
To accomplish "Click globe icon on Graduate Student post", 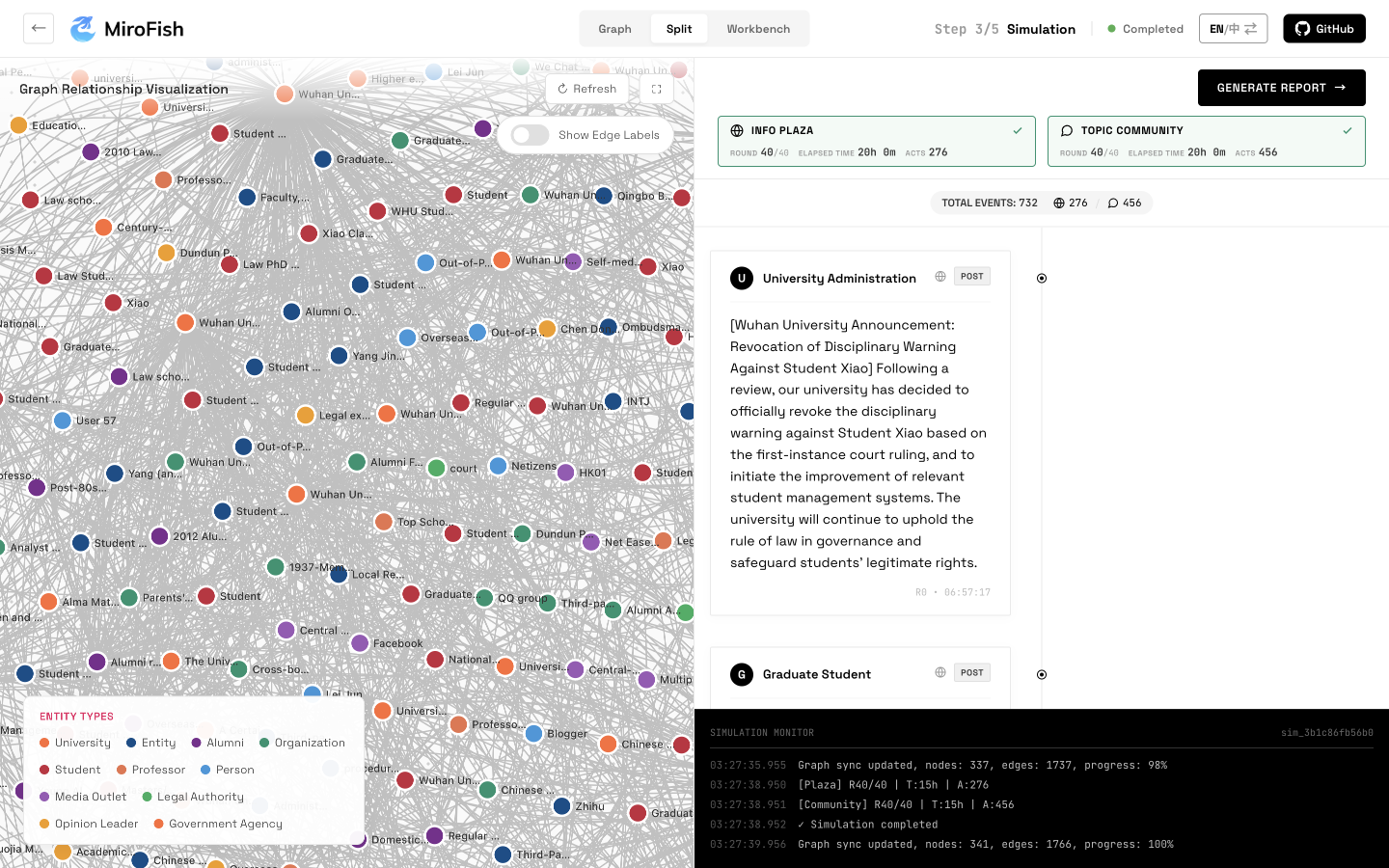I will (x=940, y=672).
